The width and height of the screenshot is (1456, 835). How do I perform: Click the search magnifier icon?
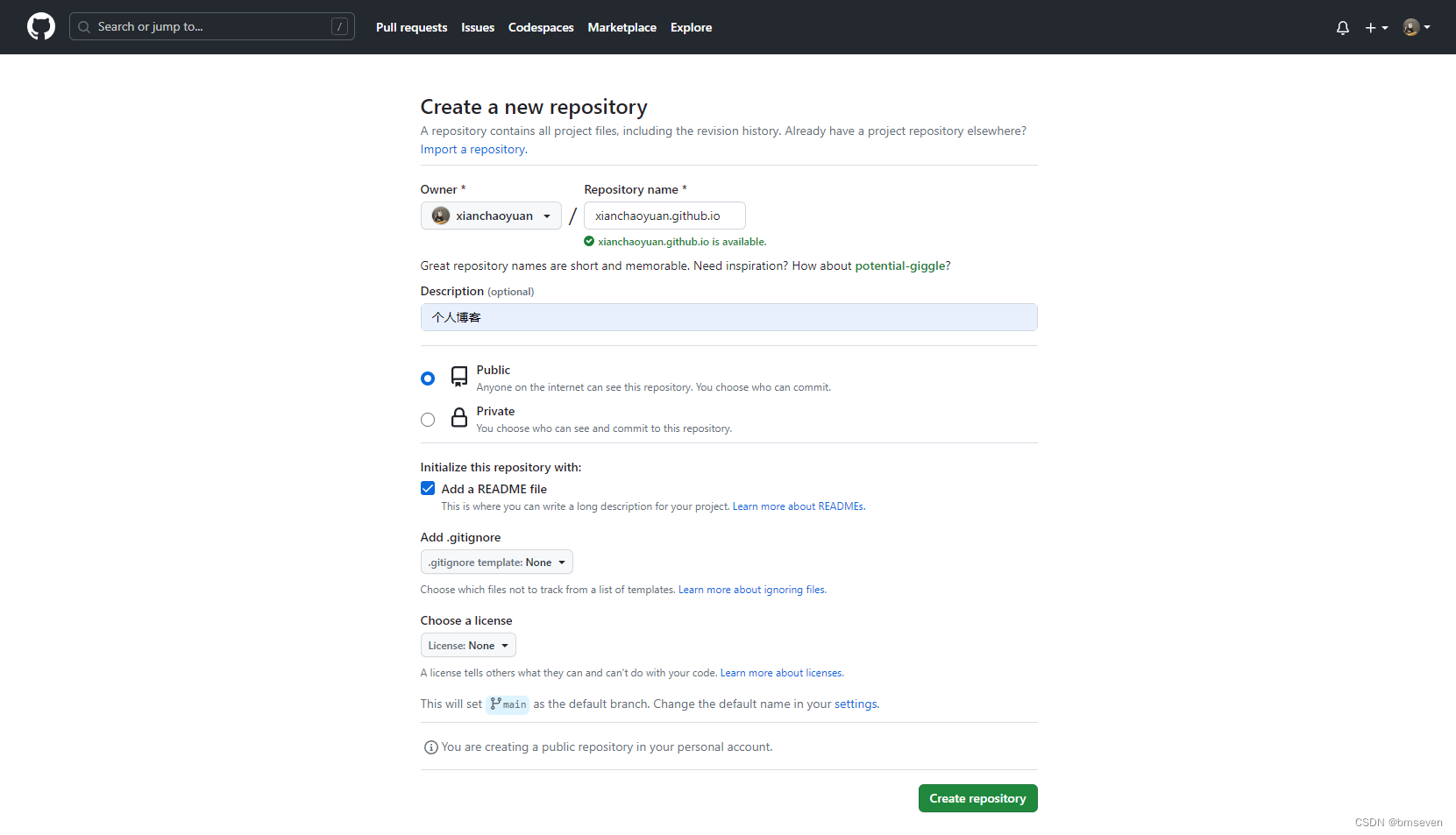click(x=84, y=27)
